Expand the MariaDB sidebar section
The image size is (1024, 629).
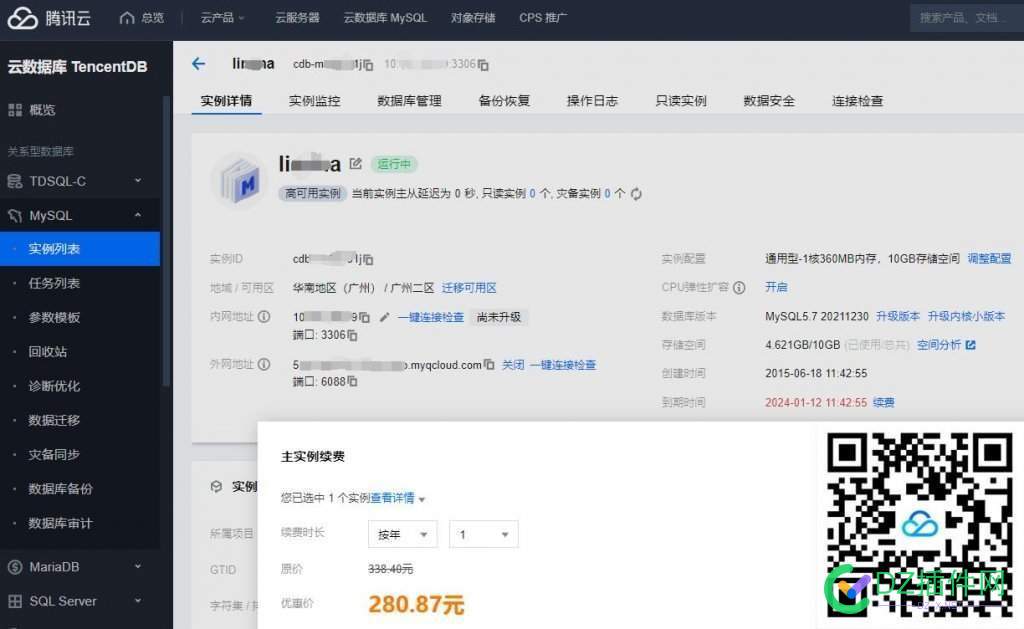point(138,566)
